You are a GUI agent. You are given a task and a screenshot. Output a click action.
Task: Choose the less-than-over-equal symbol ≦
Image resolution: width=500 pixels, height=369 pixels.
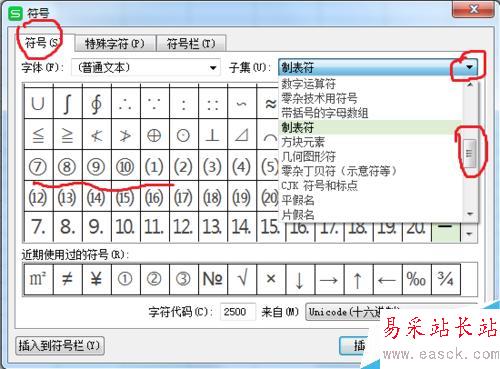tap(39, 135)
